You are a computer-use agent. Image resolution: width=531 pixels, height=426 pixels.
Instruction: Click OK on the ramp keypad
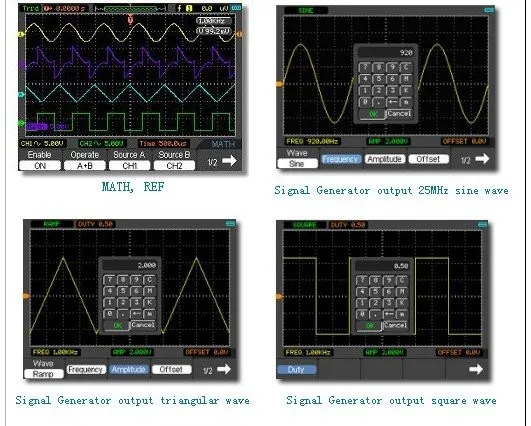click(x=118, y=325)
